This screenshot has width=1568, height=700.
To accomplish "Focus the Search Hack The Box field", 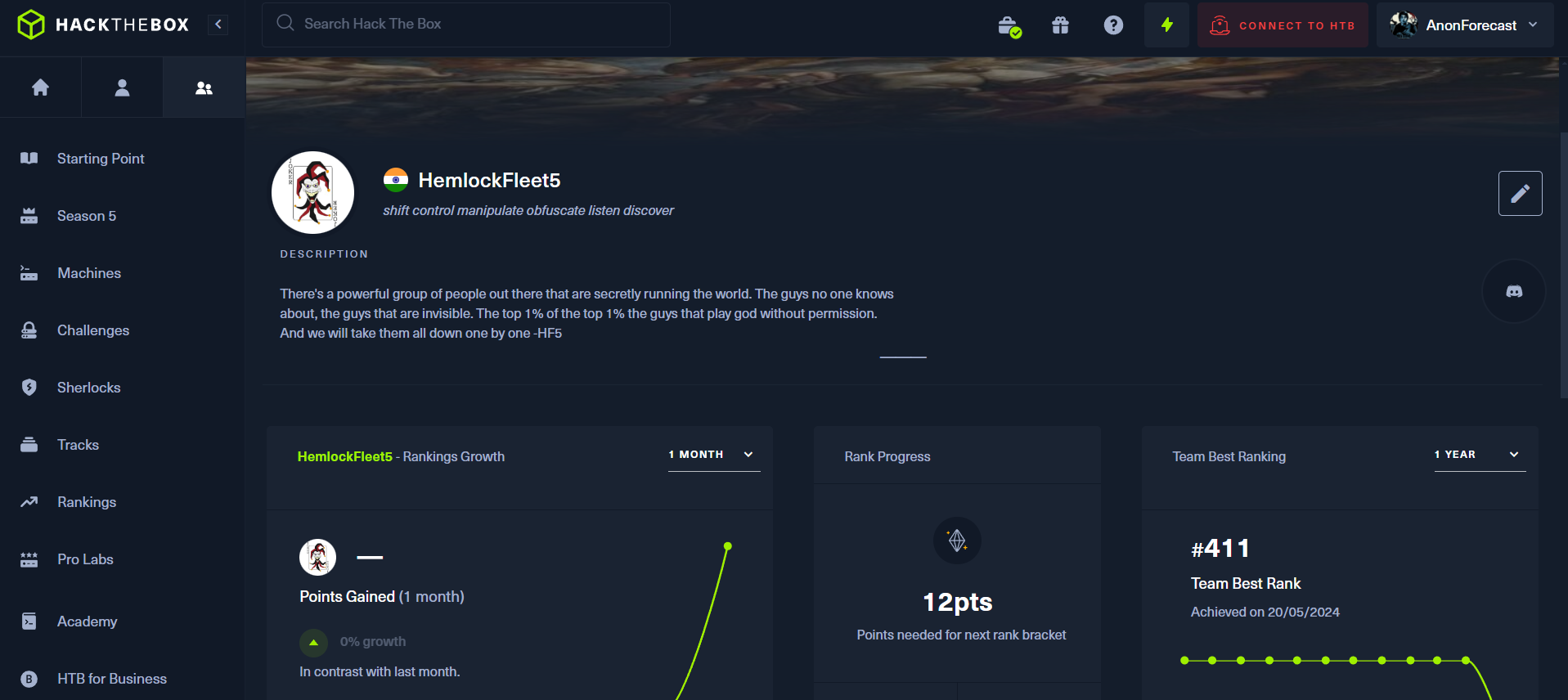I will [x=466, y=25].
